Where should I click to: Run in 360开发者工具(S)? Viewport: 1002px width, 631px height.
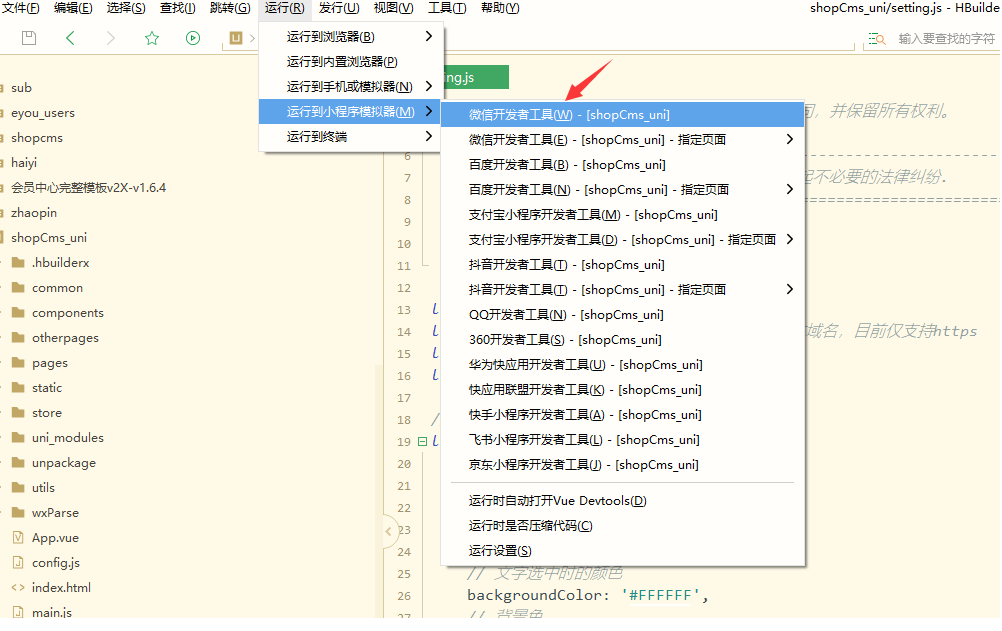pos(622,339)
